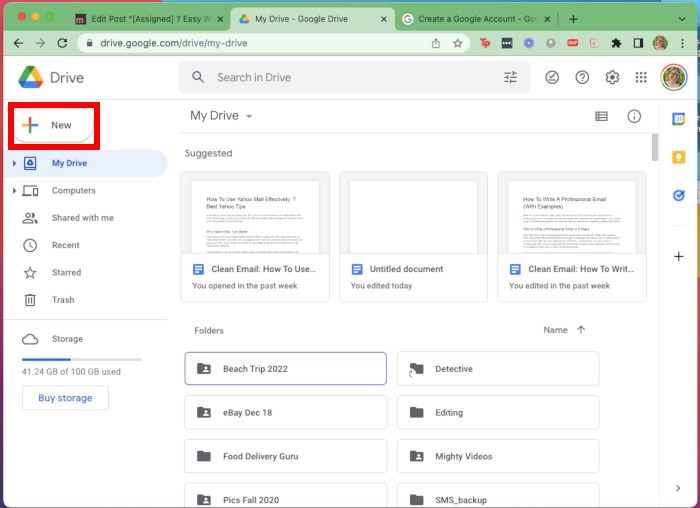Click side panel collapse chevron arrow

click(x=678, y=488)
